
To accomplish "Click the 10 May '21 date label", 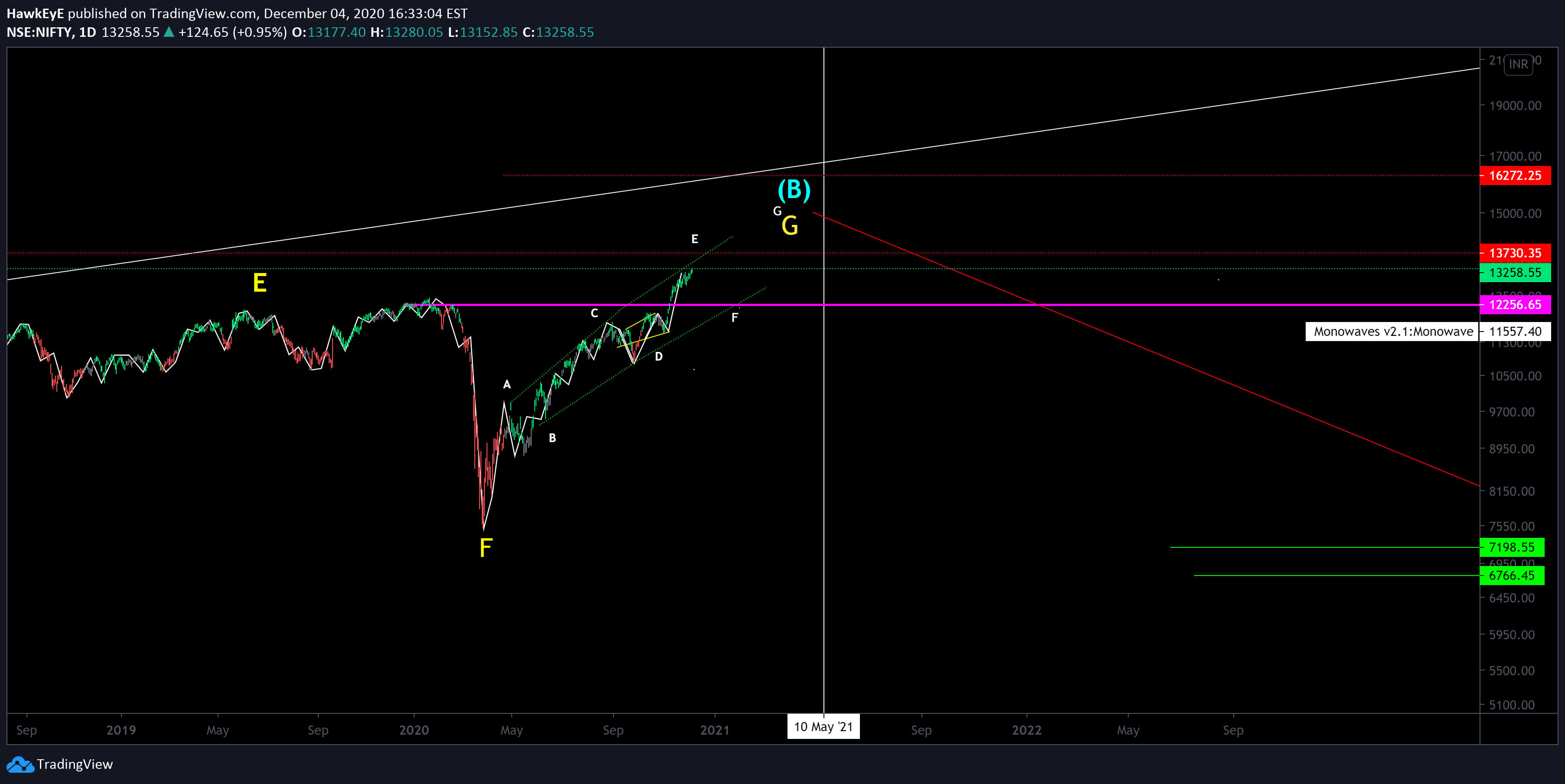I will click(x=823, y=726).
